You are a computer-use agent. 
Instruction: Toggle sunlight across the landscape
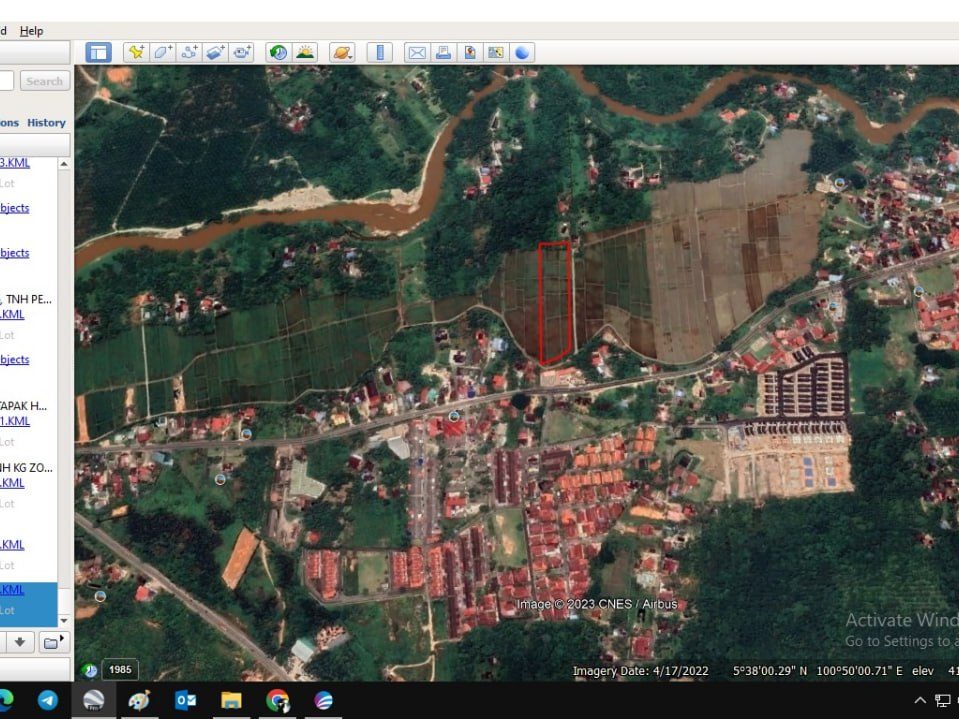[305, 53]
